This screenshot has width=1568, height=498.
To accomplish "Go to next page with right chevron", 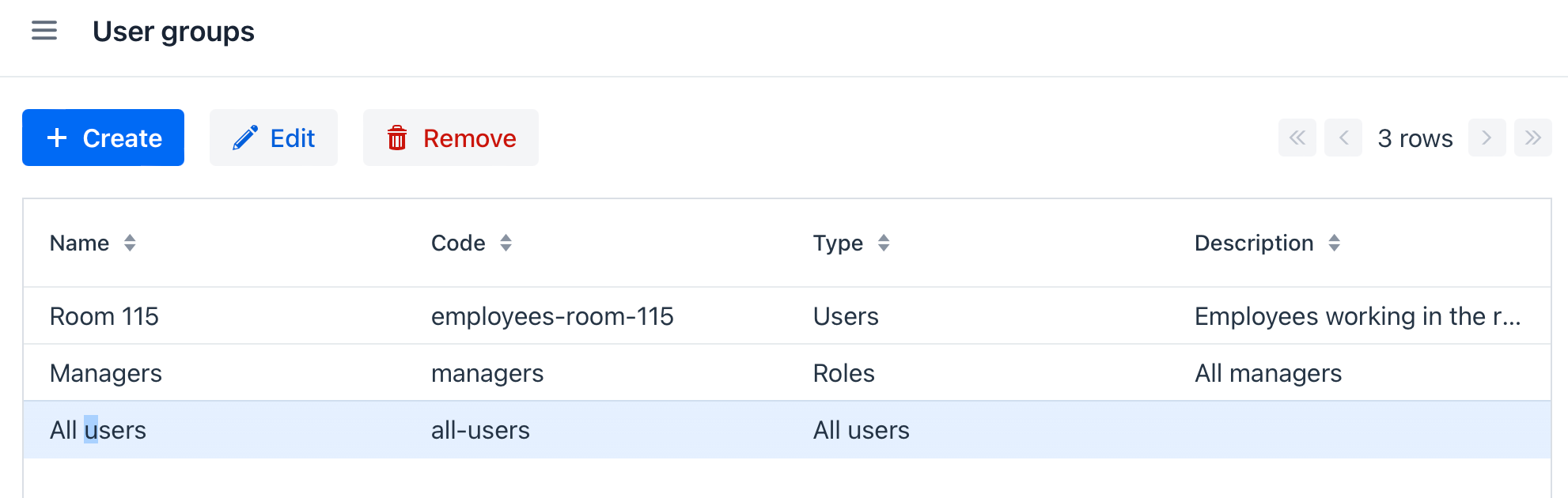I will pos(1487,138).
